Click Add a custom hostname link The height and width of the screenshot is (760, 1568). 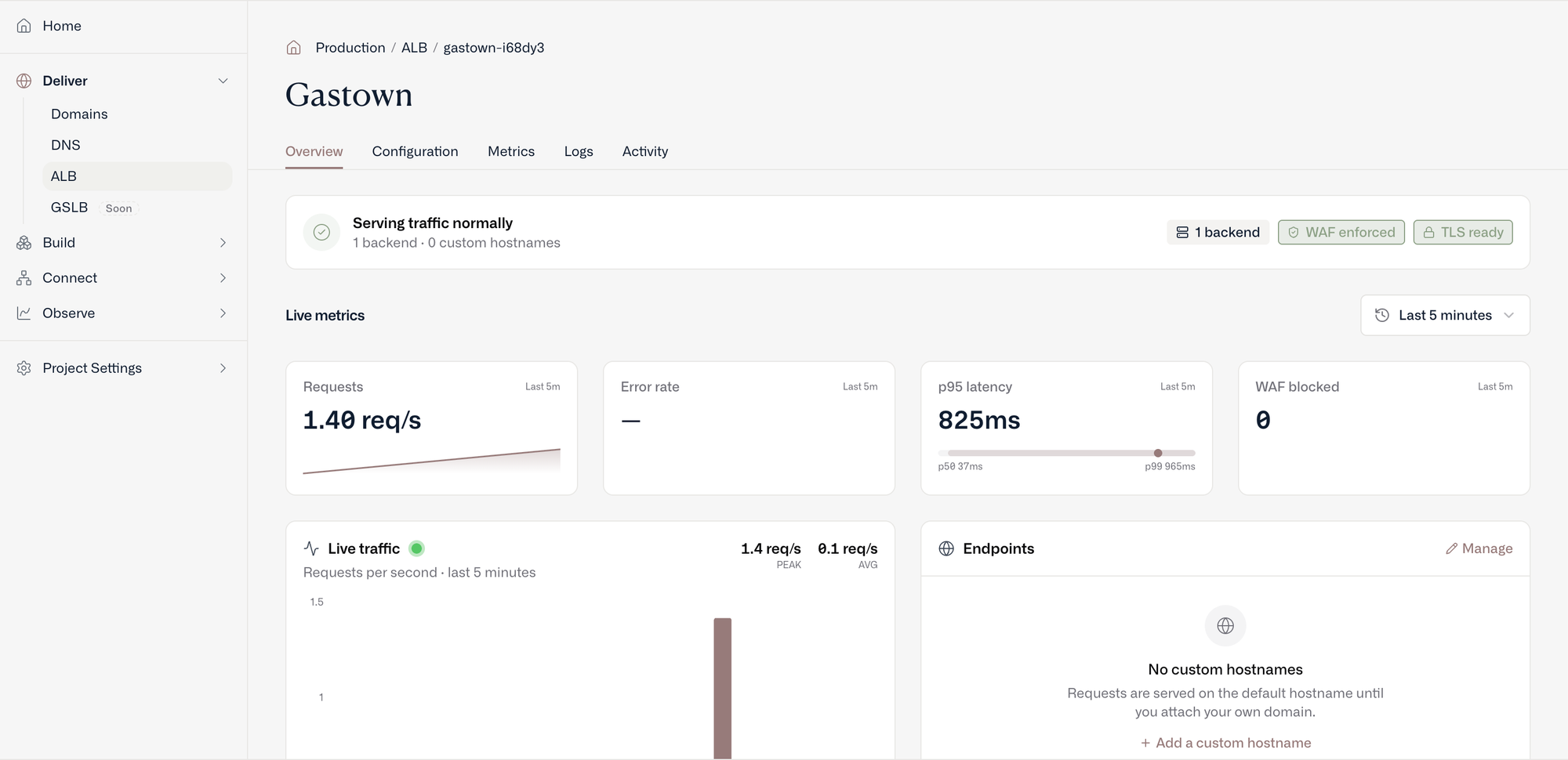tap(1225, 743)
